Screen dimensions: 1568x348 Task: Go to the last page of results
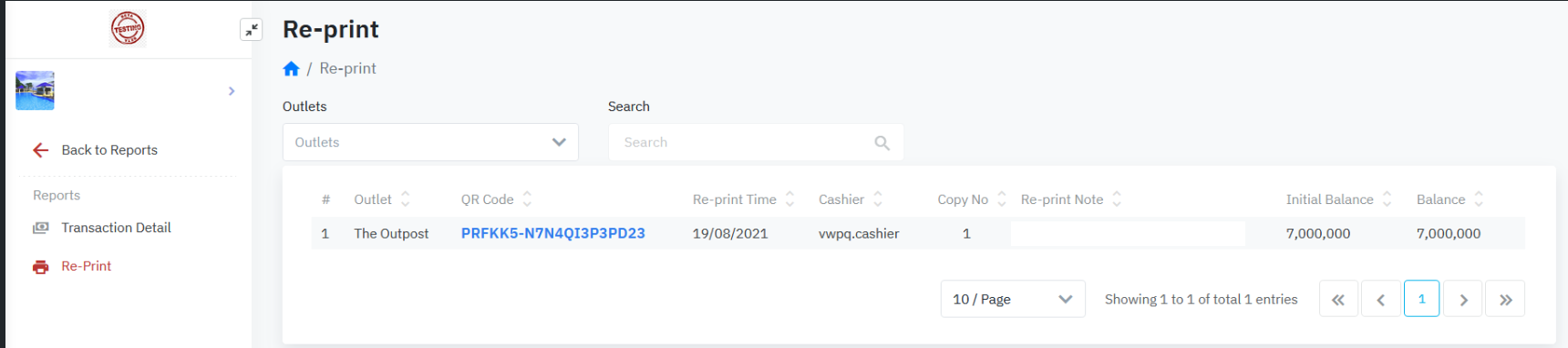tap(1505, 299)
